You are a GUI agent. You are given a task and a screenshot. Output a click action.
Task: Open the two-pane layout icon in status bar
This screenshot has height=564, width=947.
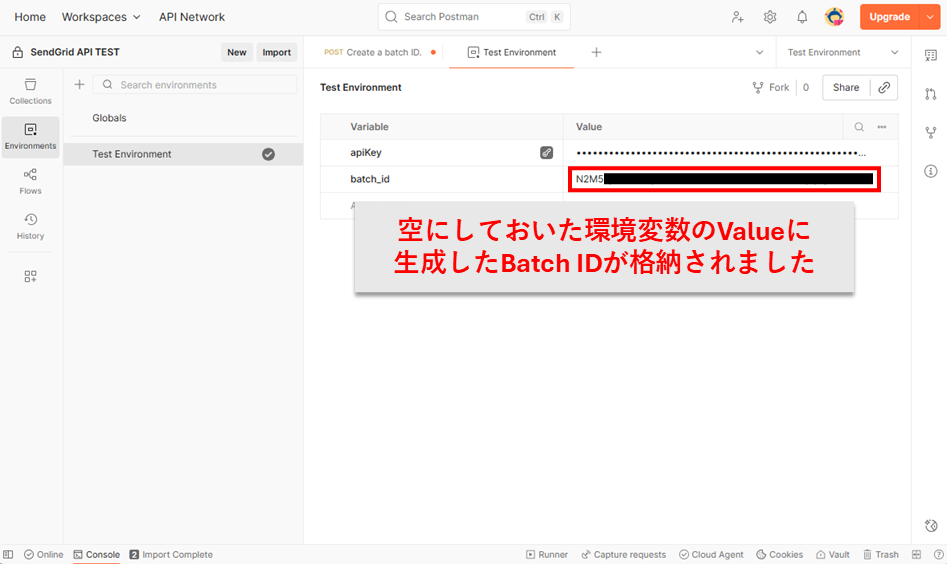click(916, 554)
